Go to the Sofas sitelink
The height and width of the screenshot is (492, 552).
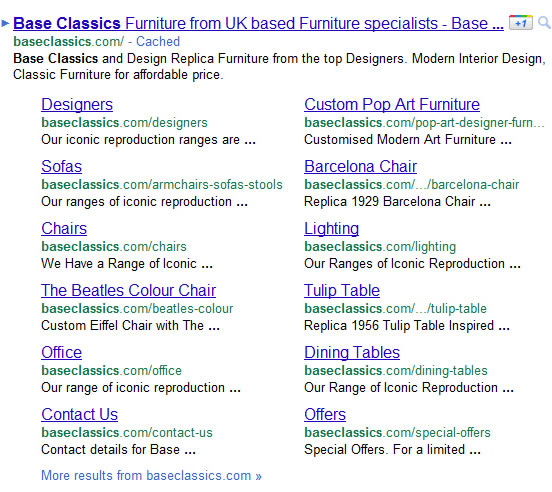[x=61, y=166]
